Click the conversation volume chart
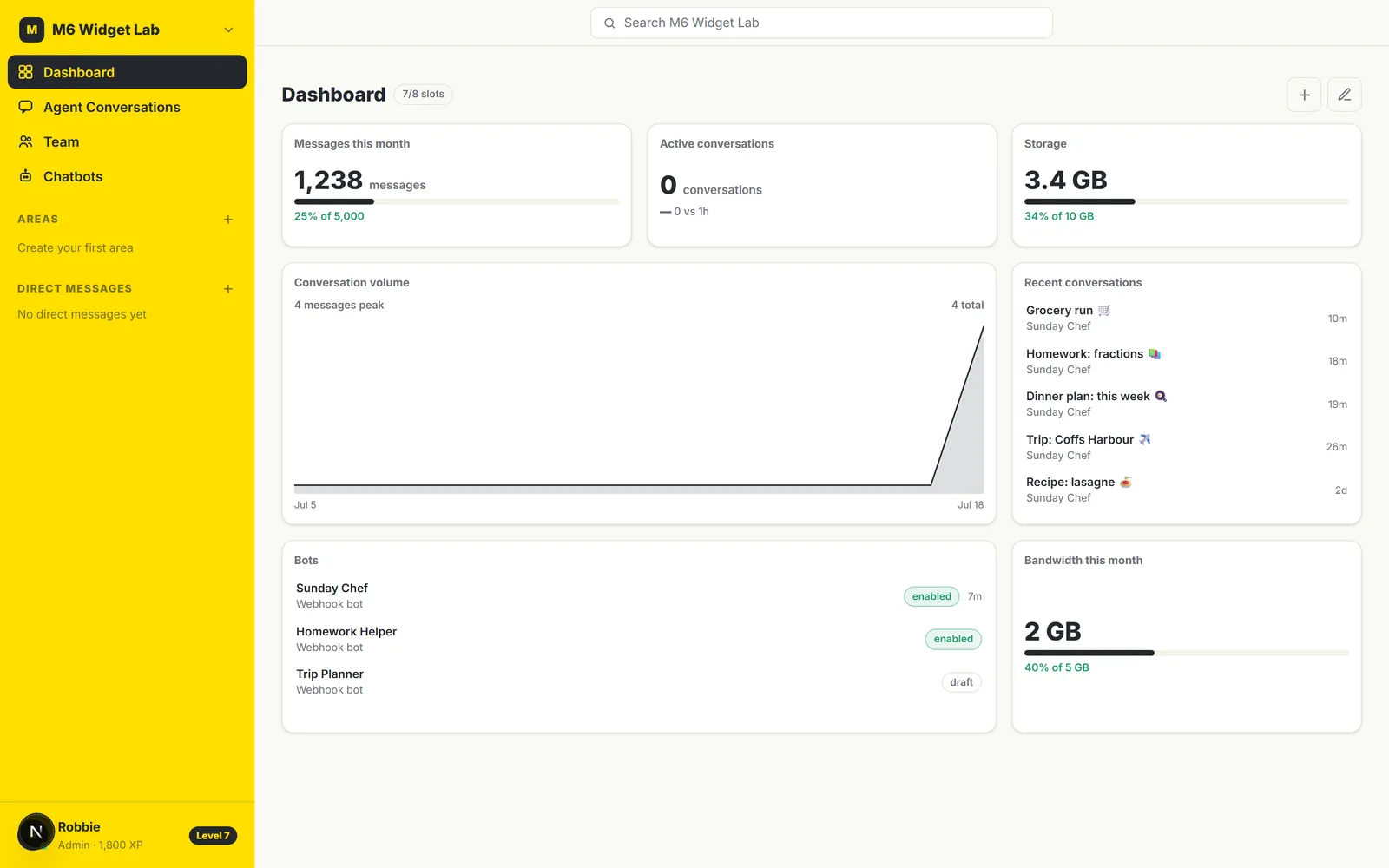This screenshot has width=1389, height=868. click(639, 408)
